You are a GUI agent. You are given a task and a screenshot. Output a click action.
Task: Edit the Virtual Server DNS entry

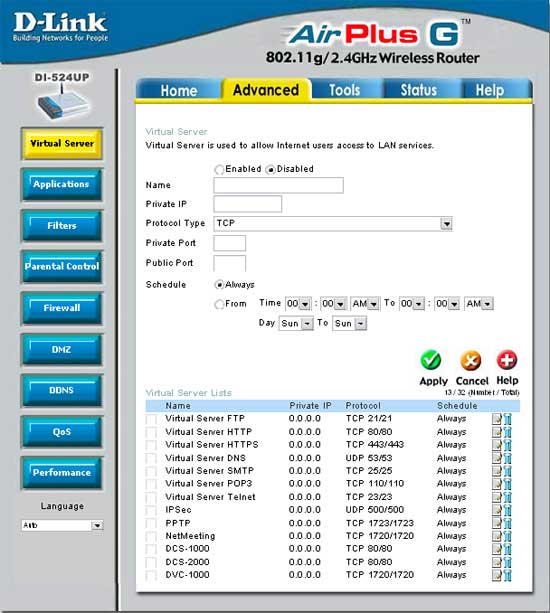pos(496,458)
